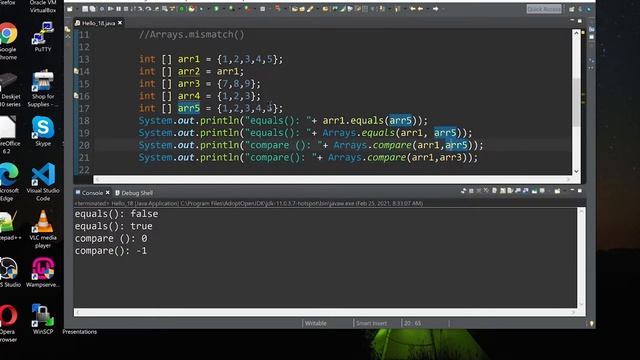Click the warning marker beside line 16

click(76, 96)
